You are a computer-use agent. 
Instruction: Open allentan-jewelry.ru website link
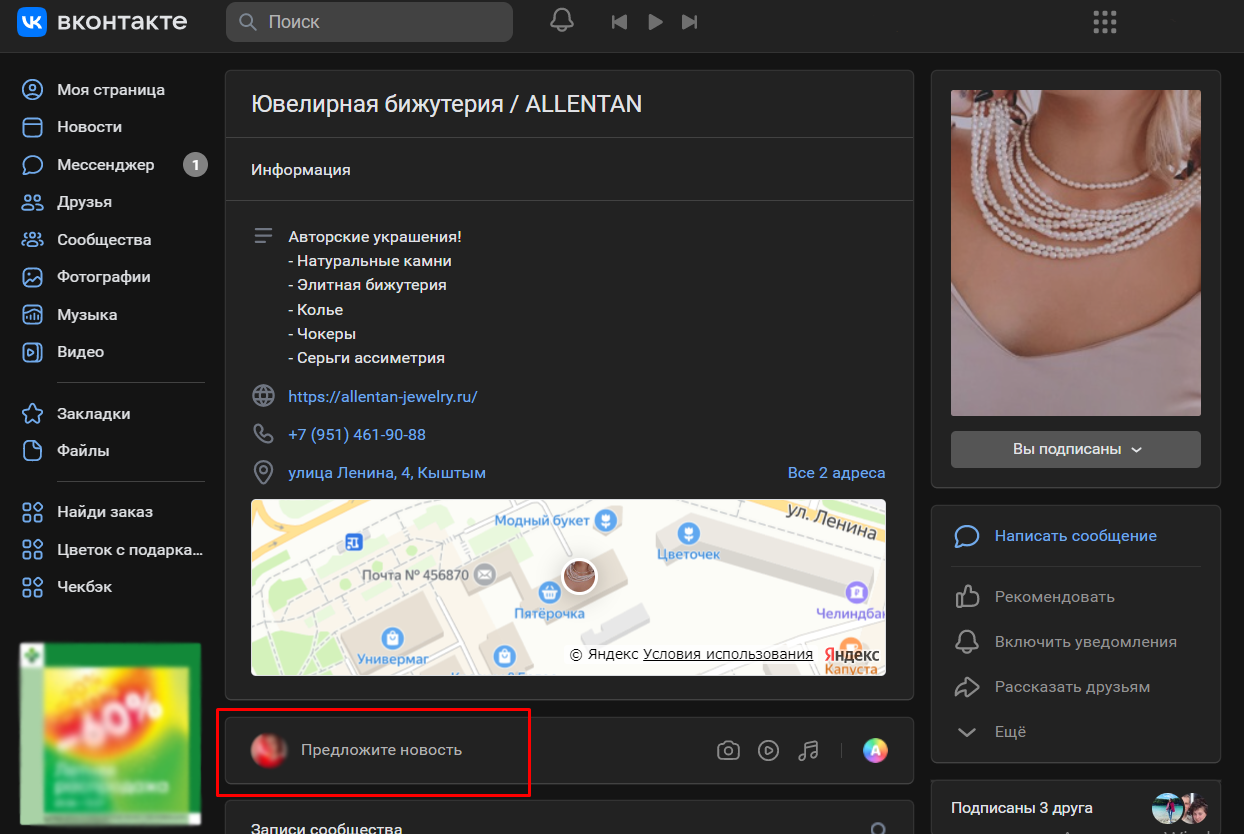(383, 396)
